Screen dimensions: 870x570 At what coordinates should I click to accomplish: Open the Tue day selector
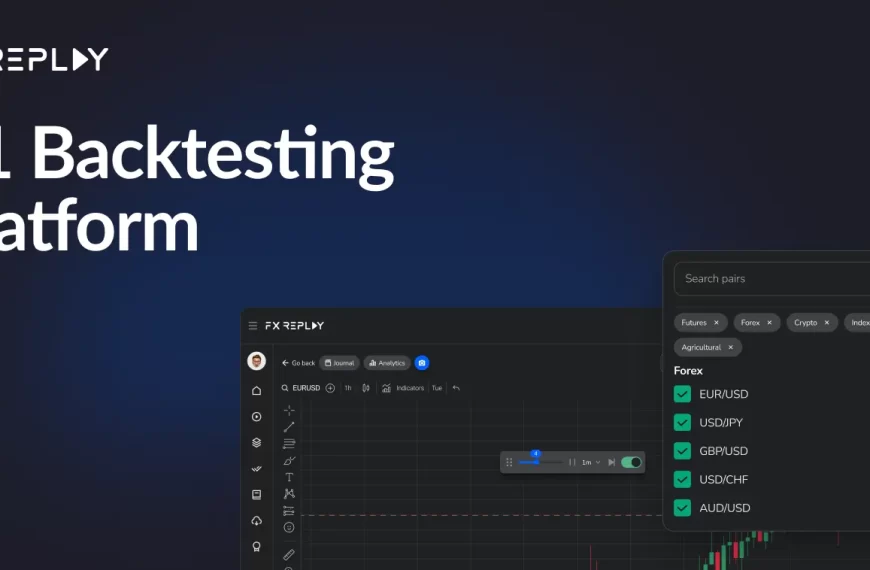click(437, 388)
